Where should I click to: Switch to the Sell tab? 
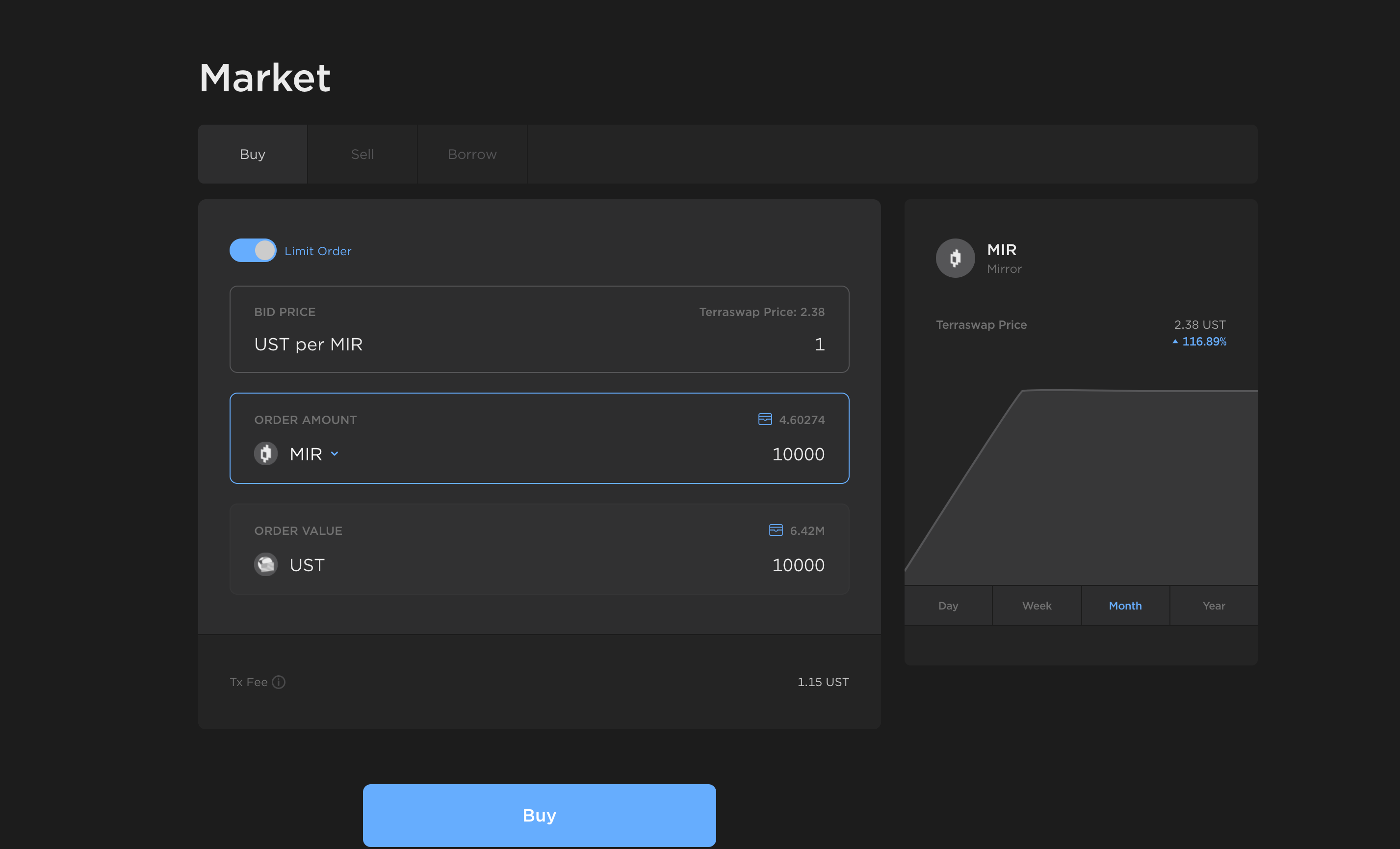[362, 154]
